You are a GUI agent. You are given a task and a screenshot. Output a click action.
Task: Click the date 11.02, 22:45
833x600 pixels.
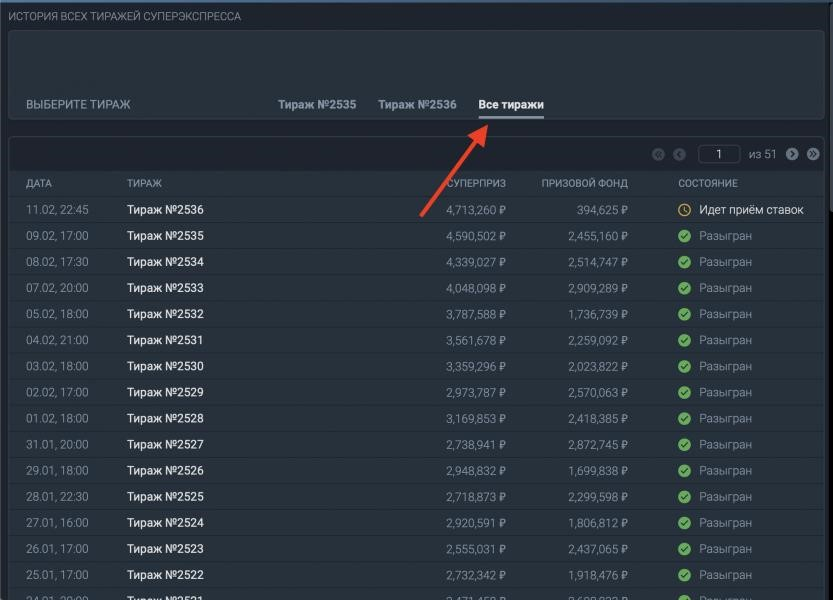[x=57, y=210]
